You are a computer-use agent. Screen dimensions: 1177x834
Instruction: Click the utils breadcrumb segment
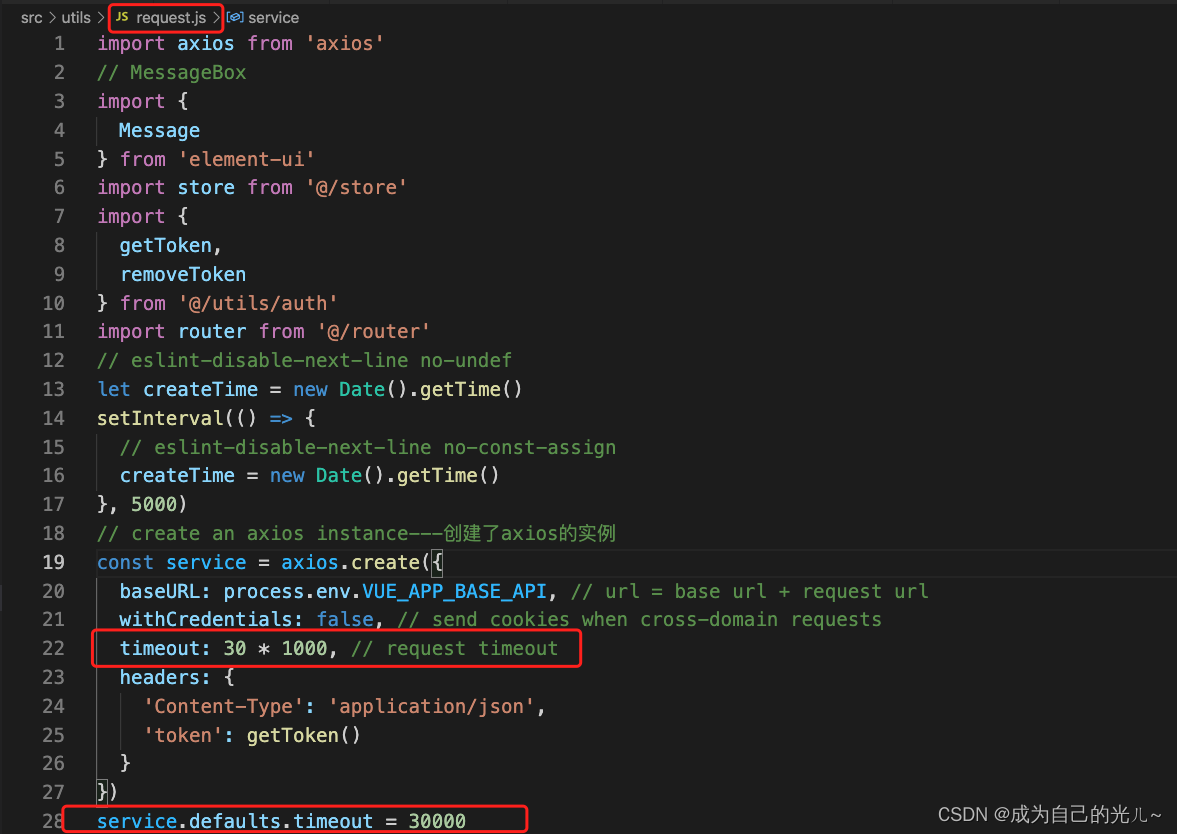click(76, 17)
